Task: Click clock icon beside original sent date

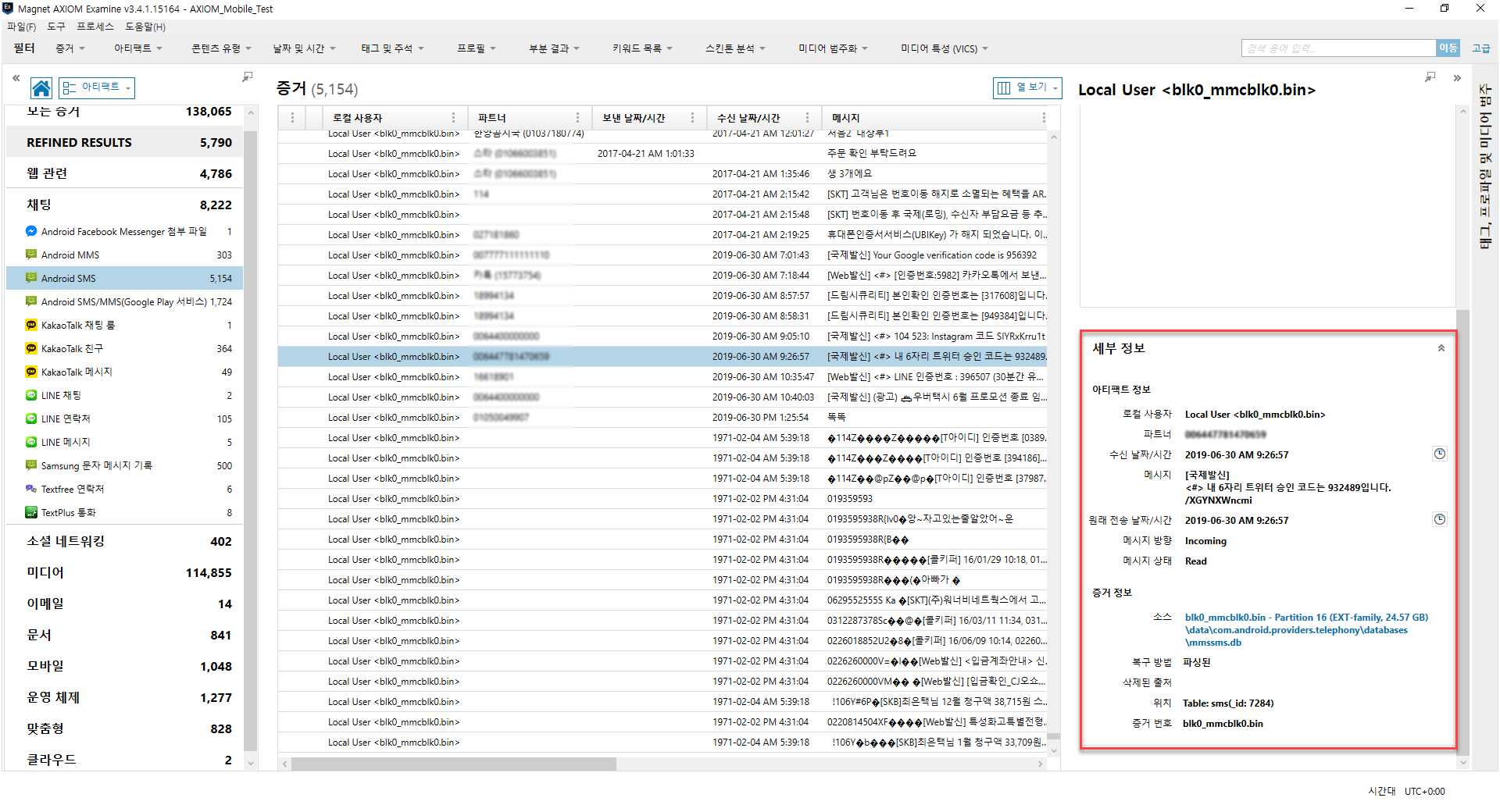Action: coord(1439,519)
